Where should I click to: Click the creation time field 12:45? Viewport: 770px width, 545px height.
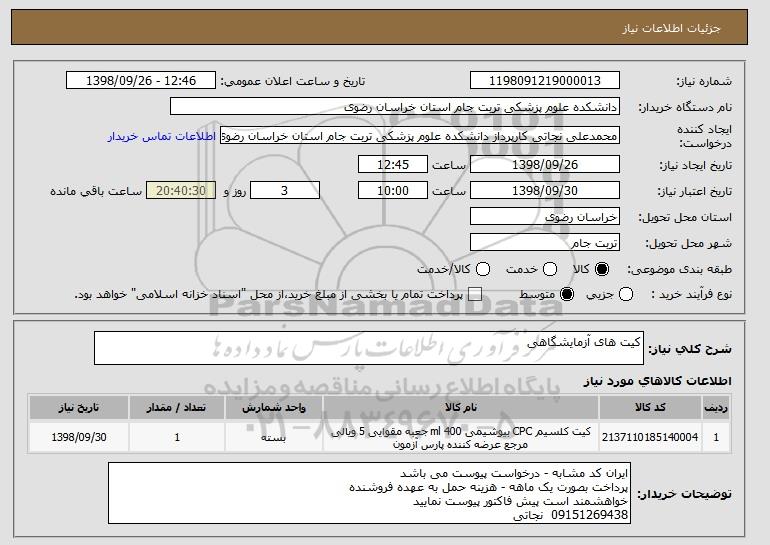[x=393, y=164]
